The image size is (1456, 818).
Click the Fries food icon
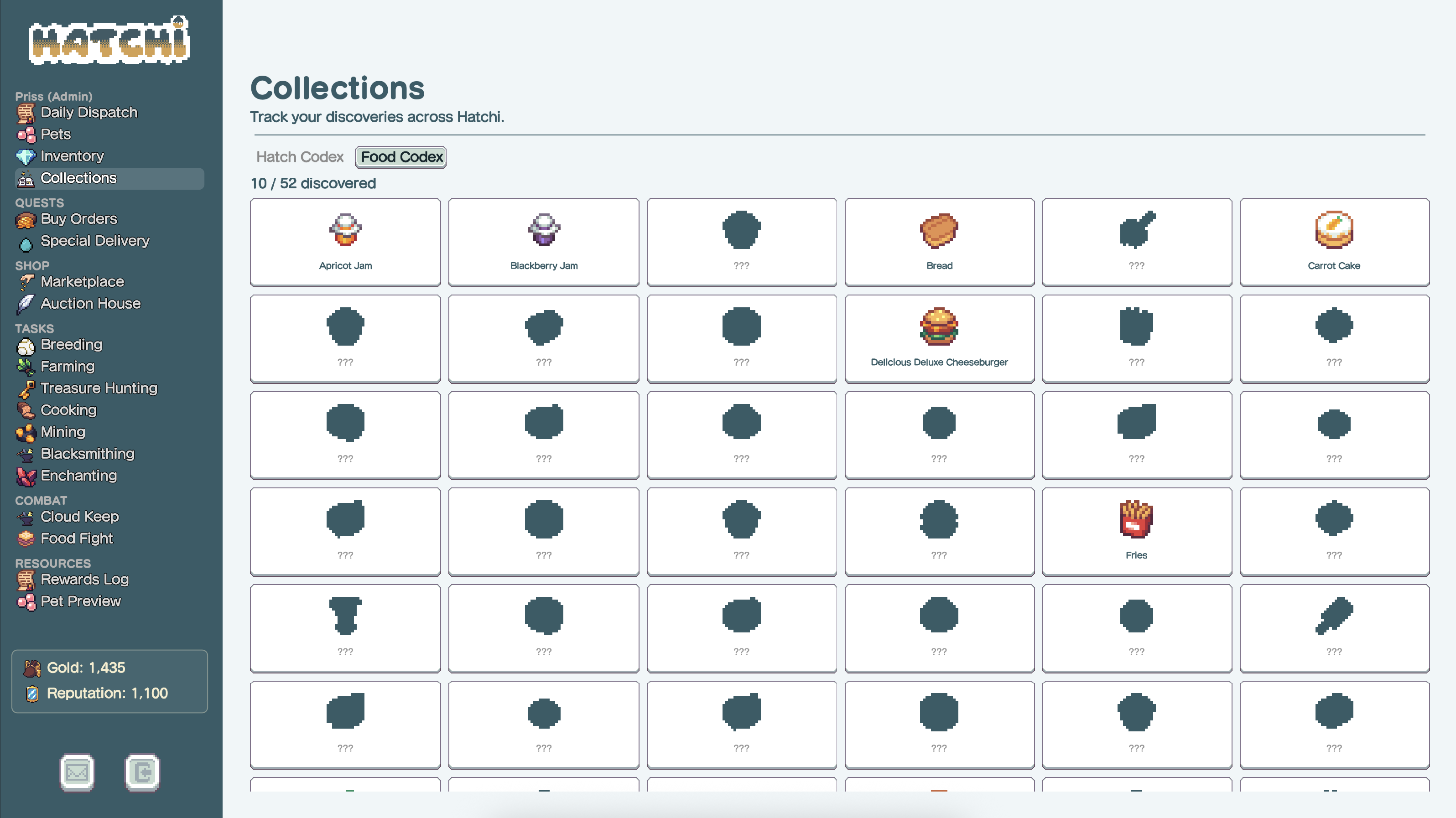(x=1136, y=518)
